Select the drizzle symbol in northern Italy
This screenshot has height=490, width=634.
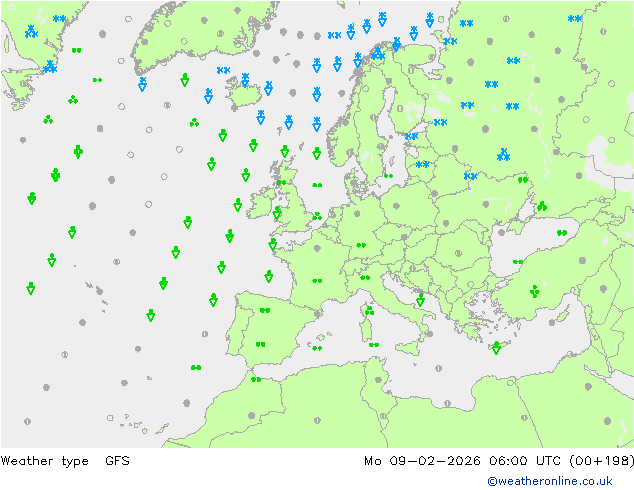(x=365, y=277)
